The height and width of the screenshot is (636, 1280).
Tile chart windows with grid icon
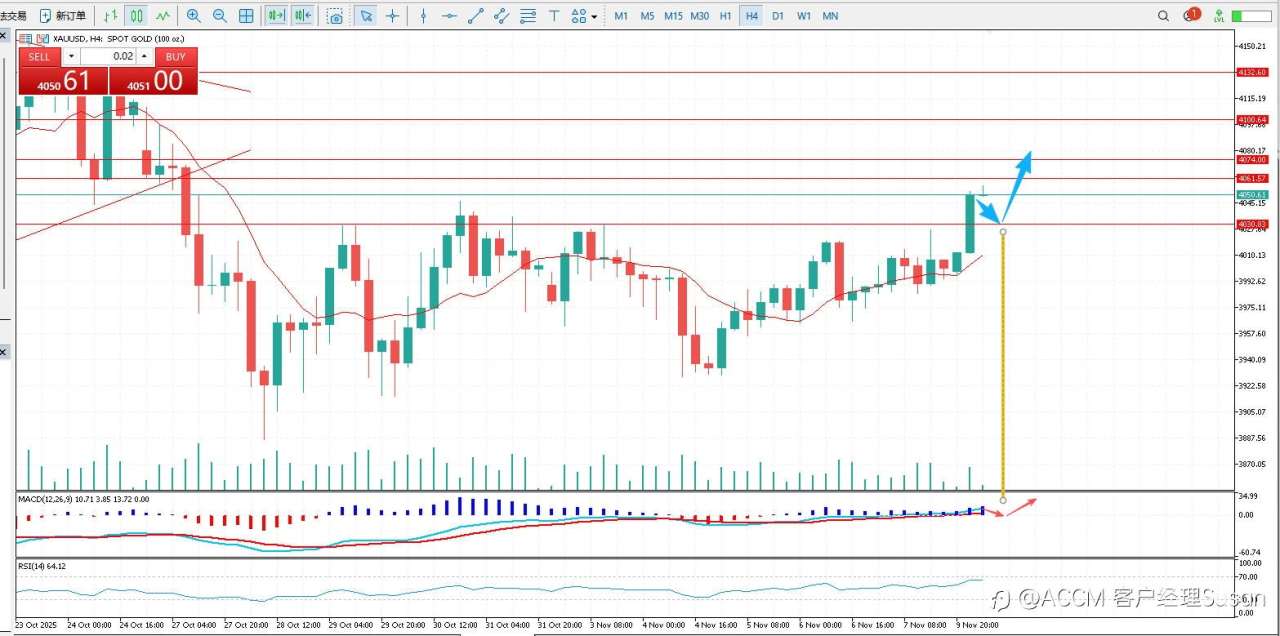click(246, 16)
